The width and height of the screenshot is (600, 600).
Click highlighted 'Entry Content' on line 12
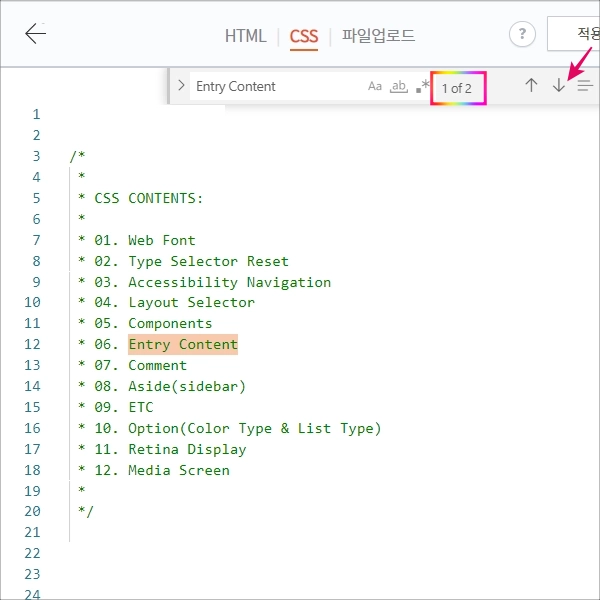pos(183,344)
